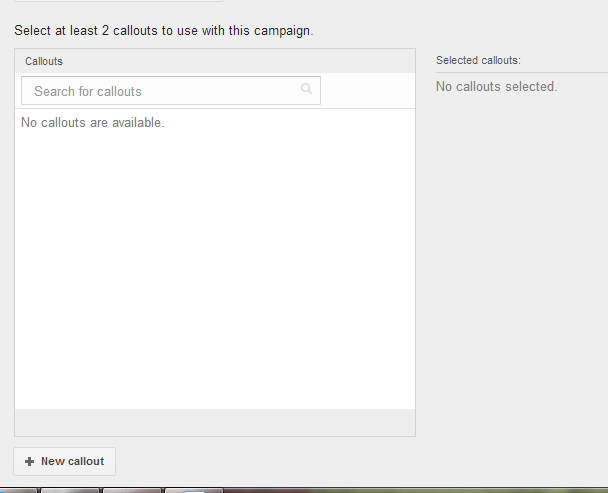Click the gray footer of Callouts panel
The width and height of the screenshot is (608, 493).
coord(215,422)
